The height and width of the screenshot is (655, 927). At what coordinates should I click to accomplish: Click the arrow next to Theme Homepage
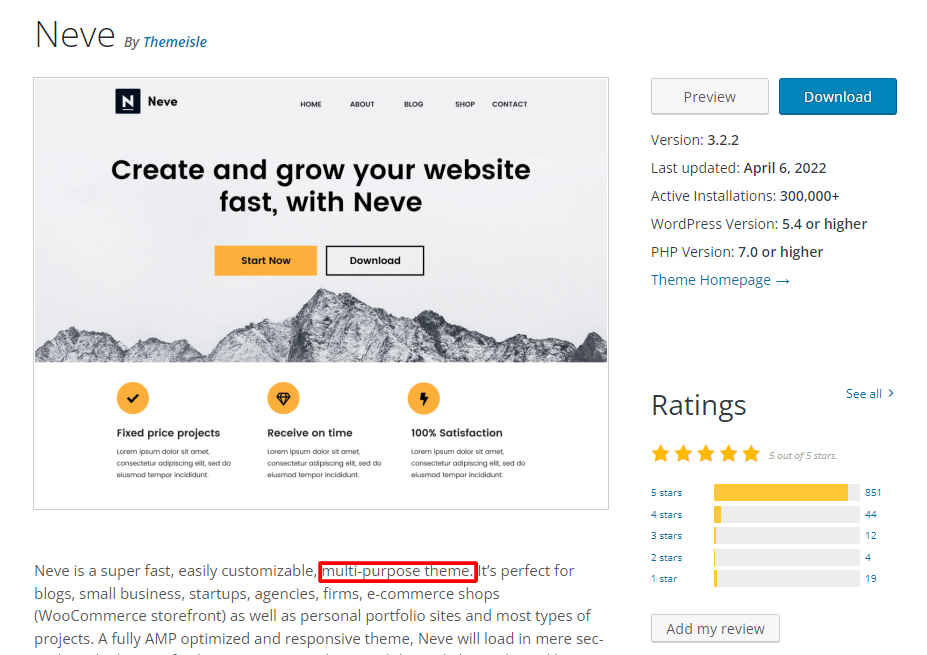coord(781,280)
